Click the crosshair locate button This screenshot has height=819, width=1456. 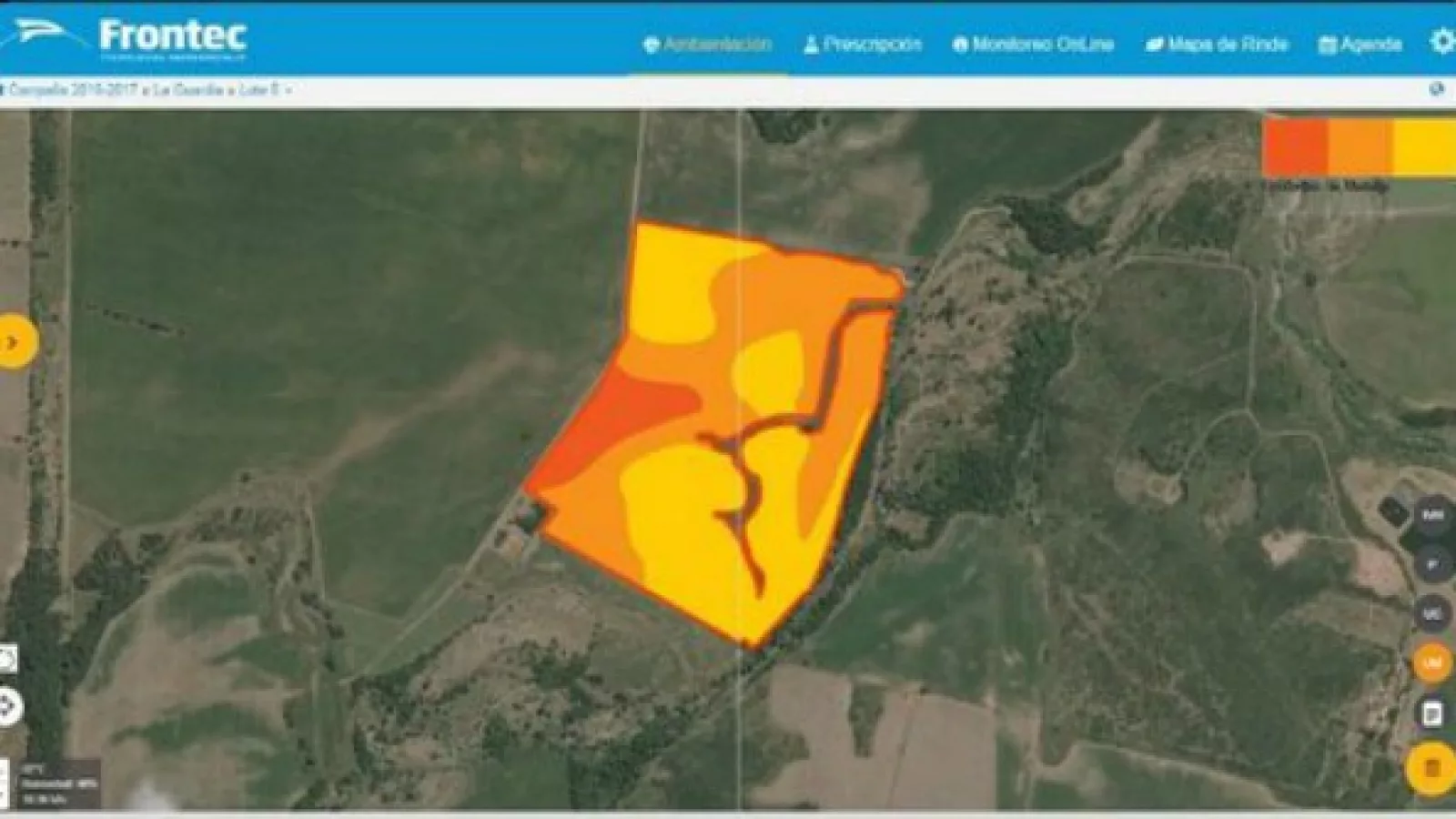pyautogui.click(x=8, y=706)
